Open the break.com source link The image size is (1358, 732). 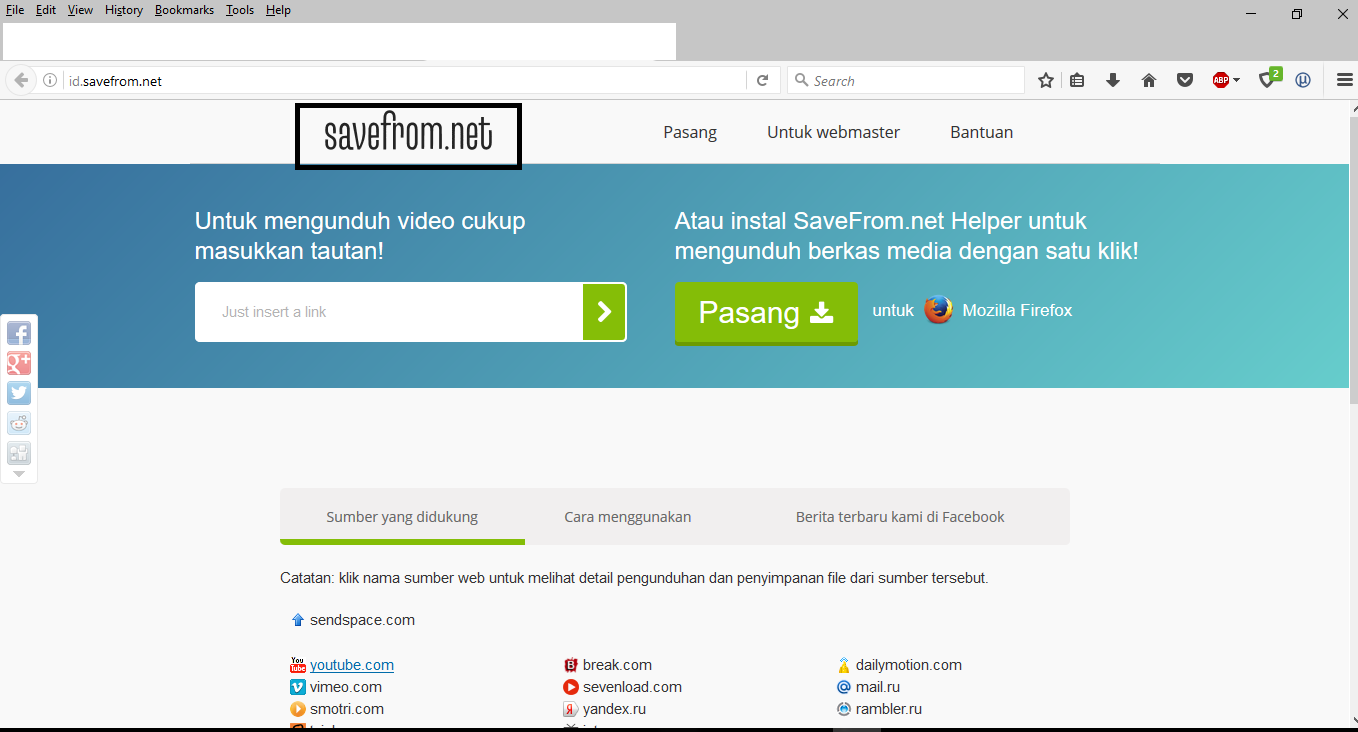coord(617,665)
